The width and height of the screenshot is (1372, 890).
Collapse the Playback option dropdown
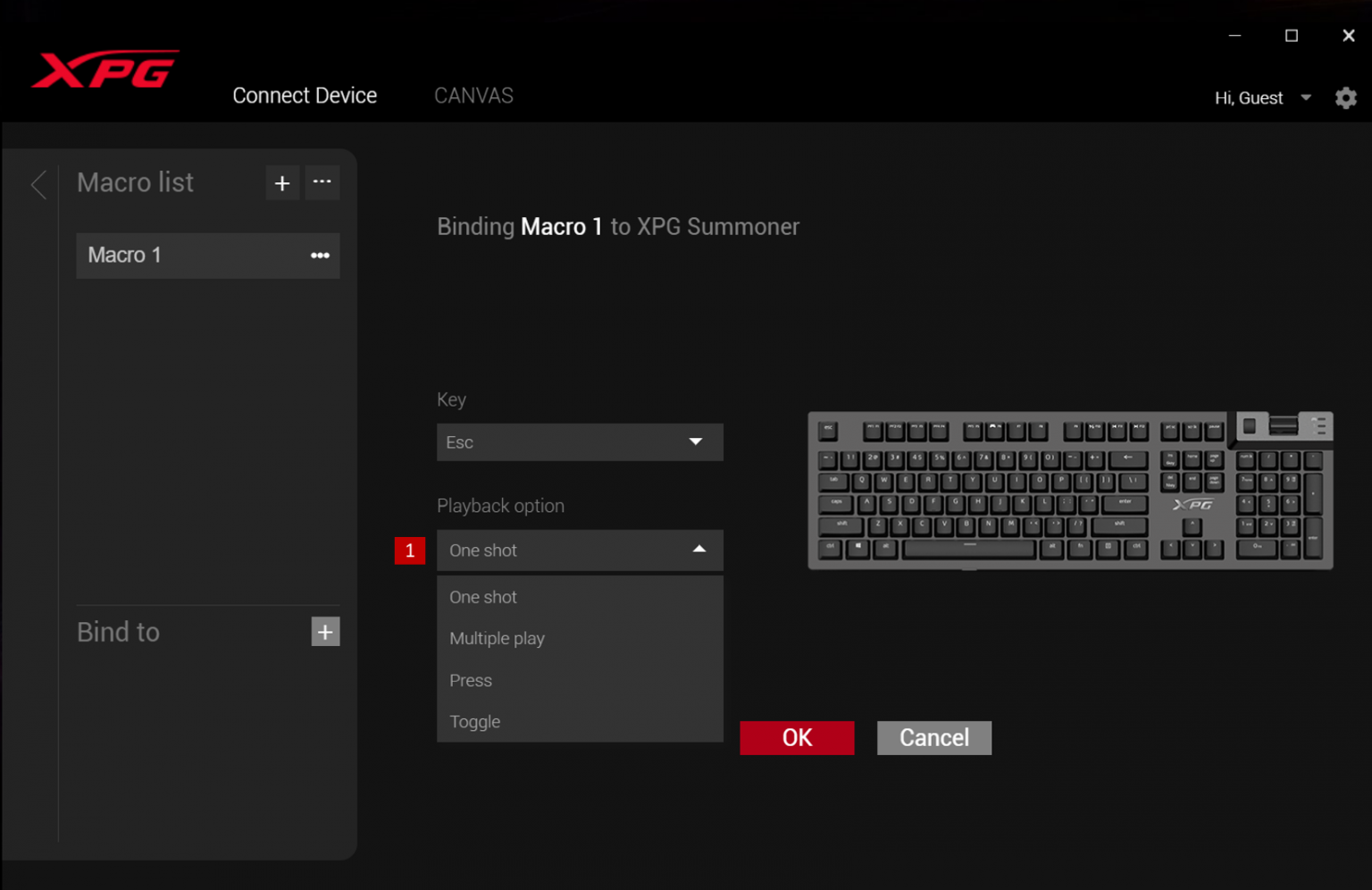[699, 550]
